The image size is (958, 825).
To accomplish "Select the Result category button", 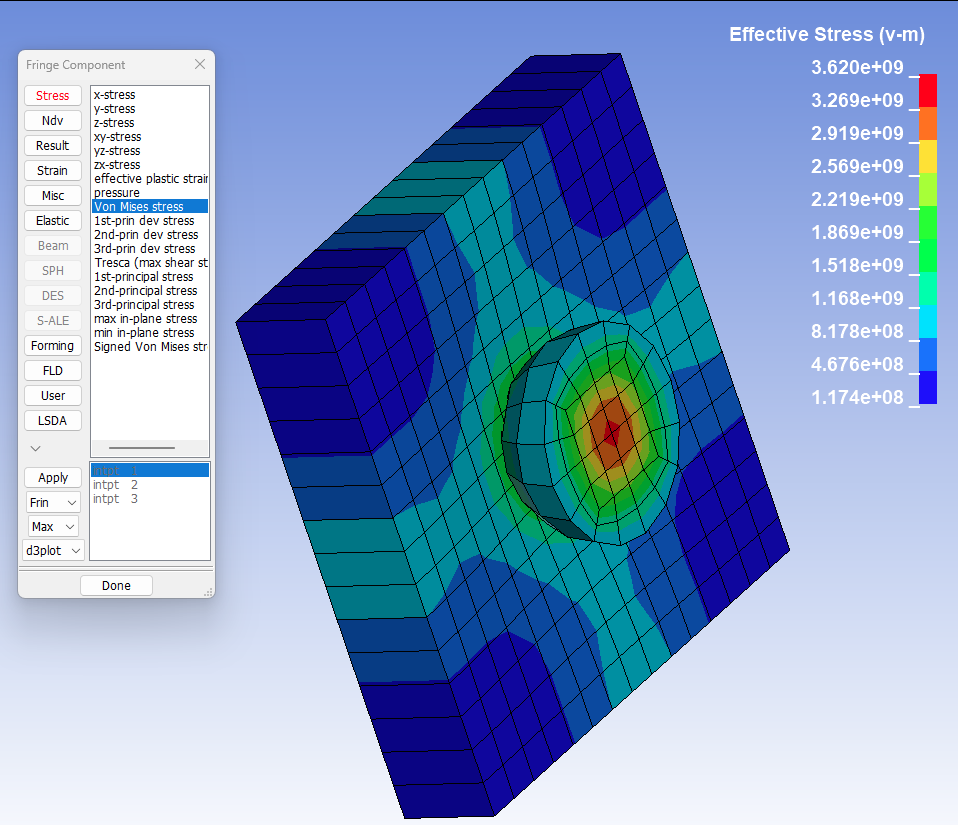I will [x=53, y=146].
